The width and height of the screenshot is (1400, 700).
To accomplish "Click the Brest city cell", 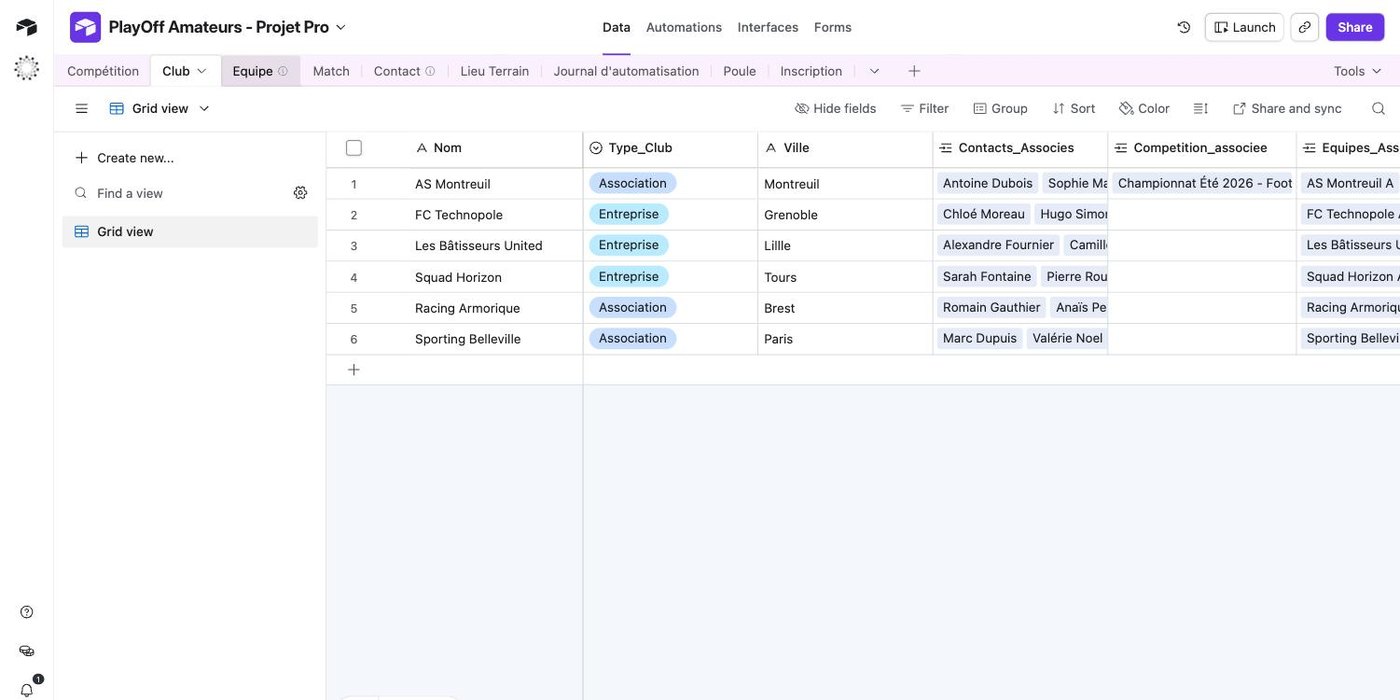I will click(845, 308).
